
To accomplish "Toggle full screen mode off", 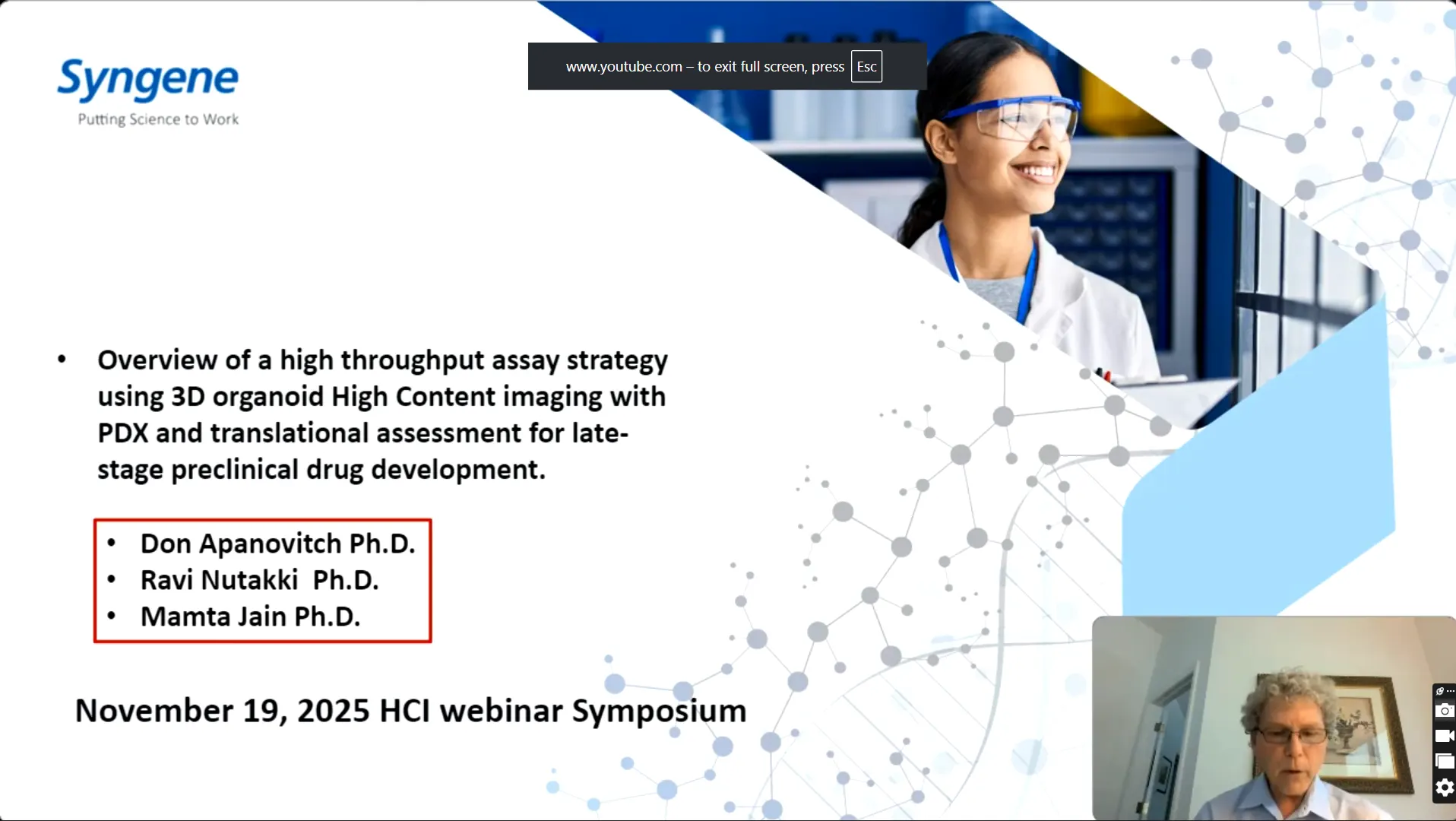I will point(866,66).
